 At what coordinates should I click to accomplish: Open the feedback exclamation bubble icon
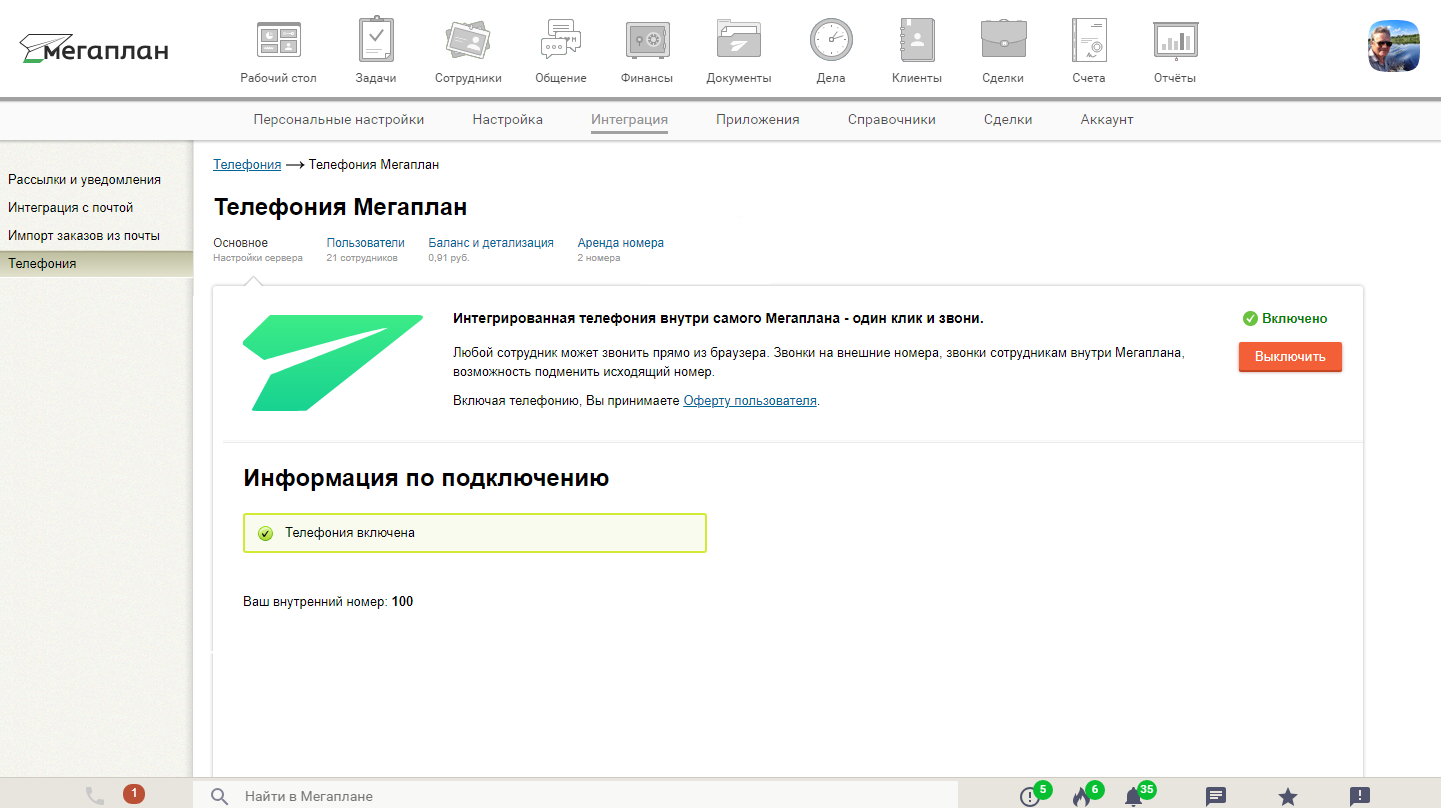(1360, 796)
